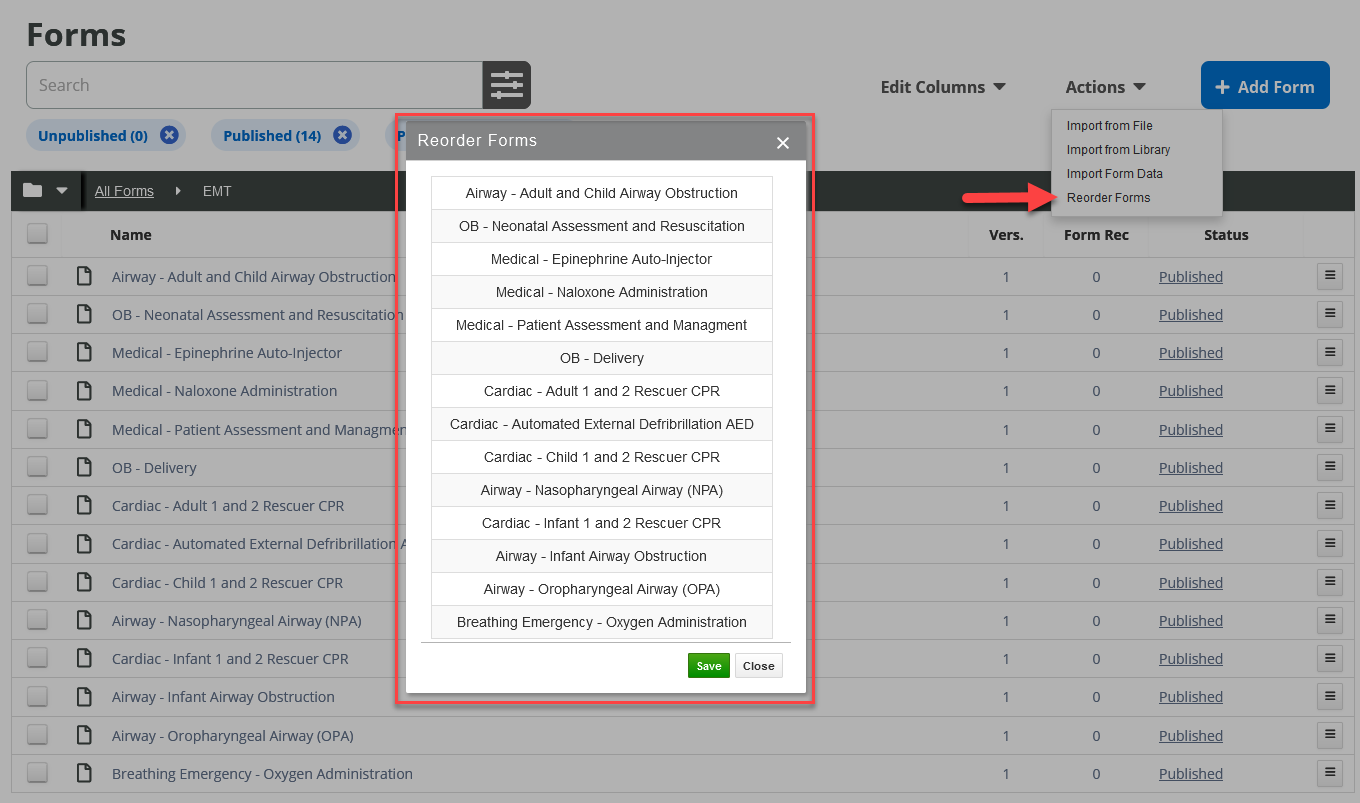Open Published status link for Breathing Emergency row
Screen dimensions: 1360x803
click(x=1190, y=773)
